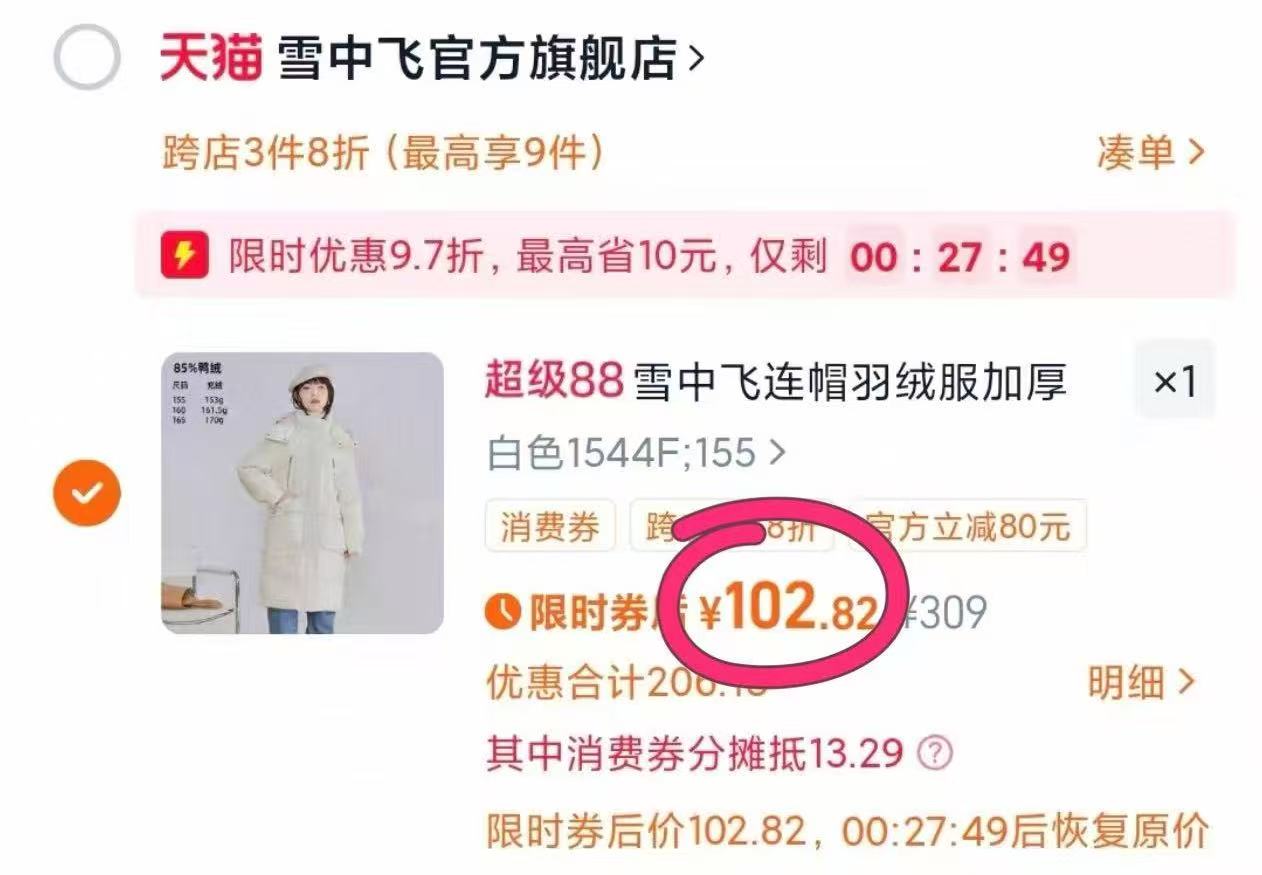
Task: Open product title 雪中飞连帽羽绒服加厚
Action: 851,381
